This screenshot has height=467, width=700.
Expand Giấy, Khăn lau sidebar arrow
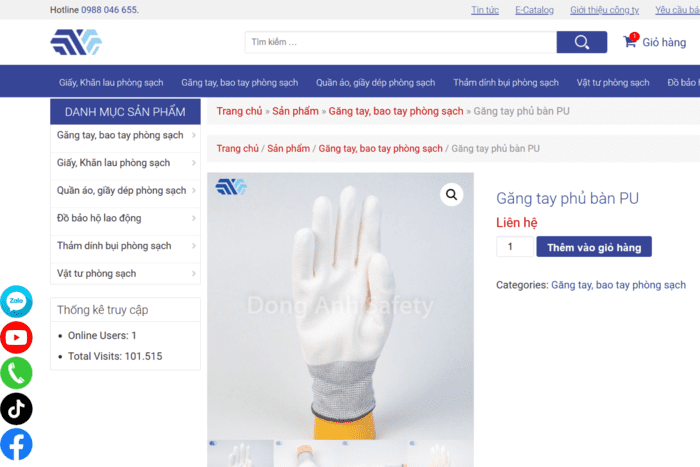[194, 163]
